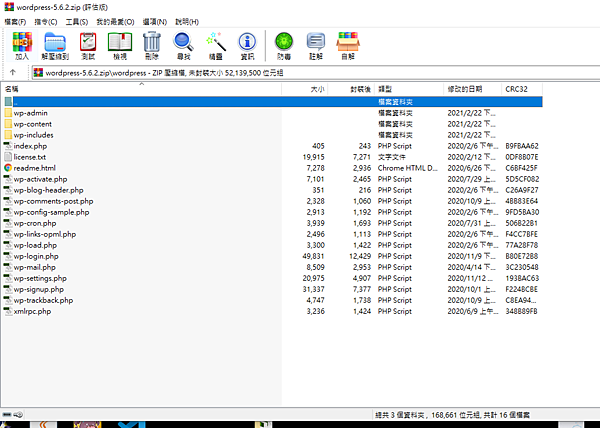Select wp-config-sample.php file
Screen dimensions: 600x428
point(51,212)
